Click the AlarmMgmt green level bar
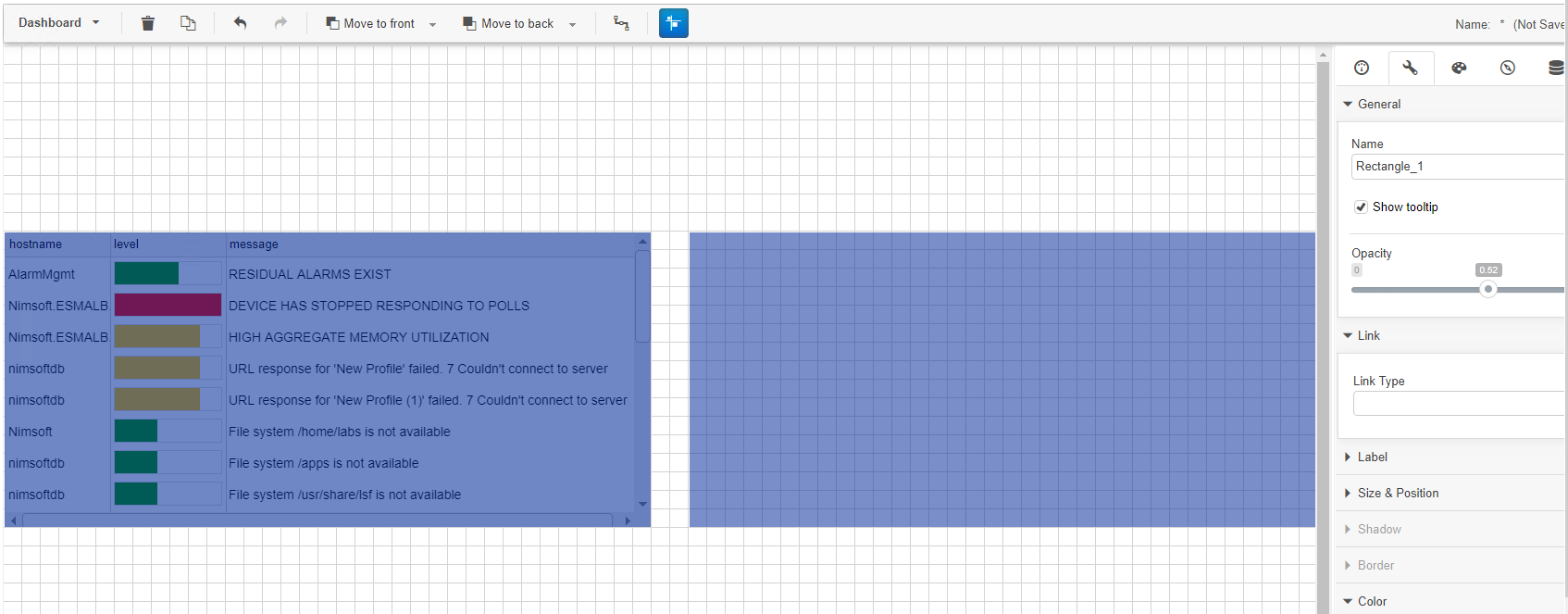 146,273
